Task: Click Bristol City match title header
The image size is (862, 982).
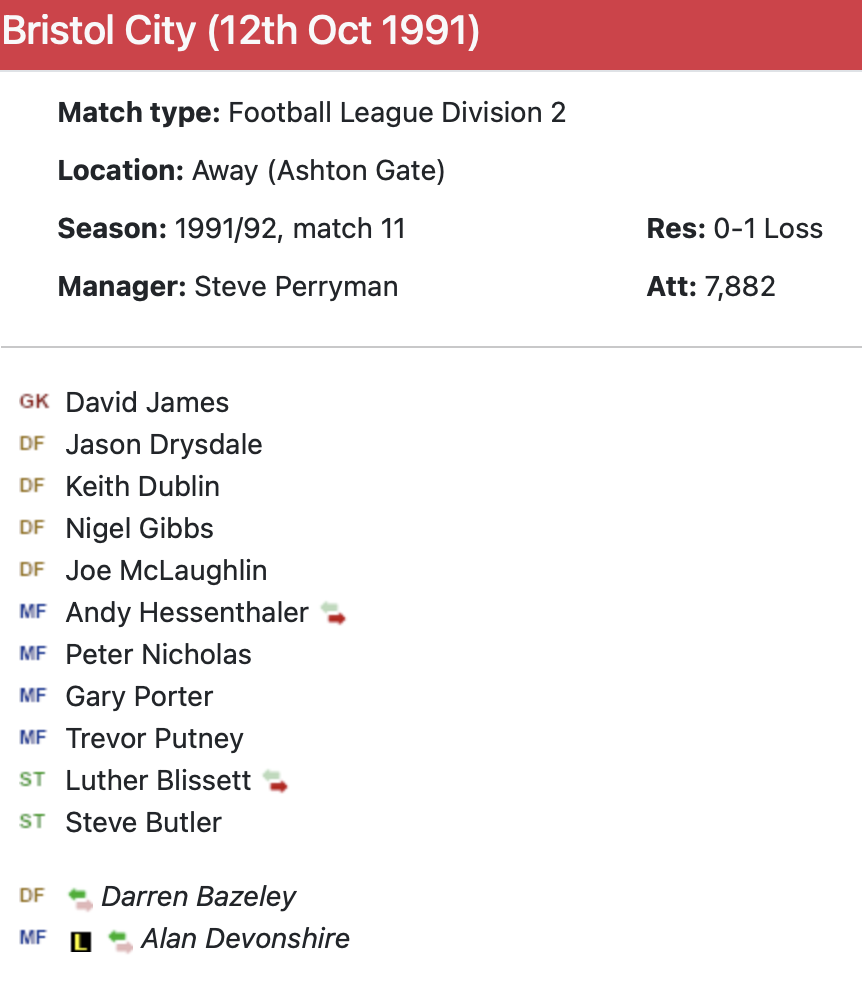Action: point(240,32)
